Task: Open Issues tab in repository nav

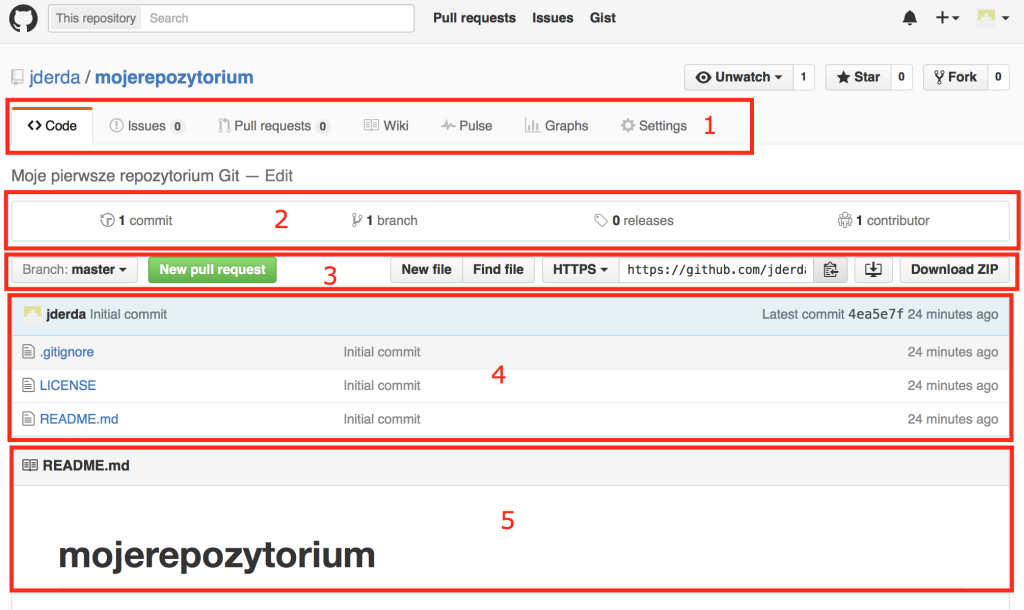Action: pos(147,125)
